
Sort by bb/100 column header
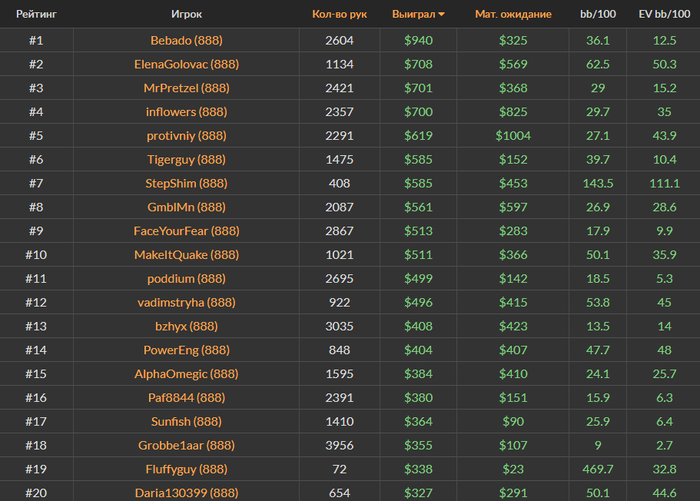598,15
